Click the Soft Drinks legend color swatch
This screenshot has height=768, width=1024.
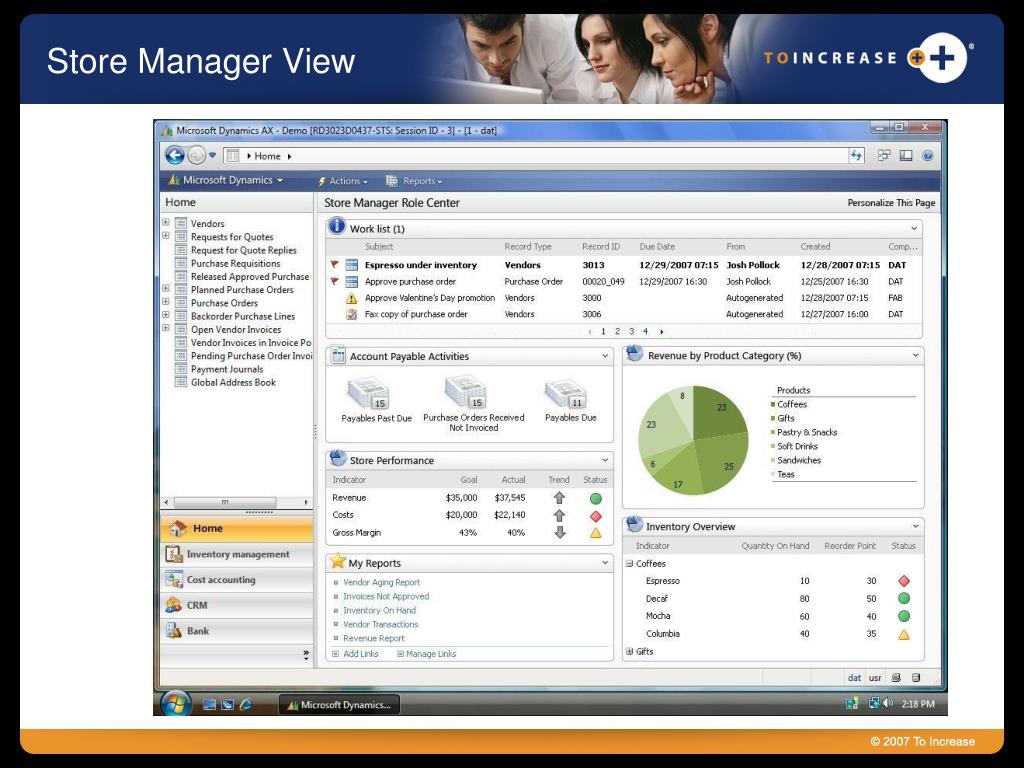click(x=773, y=446)
